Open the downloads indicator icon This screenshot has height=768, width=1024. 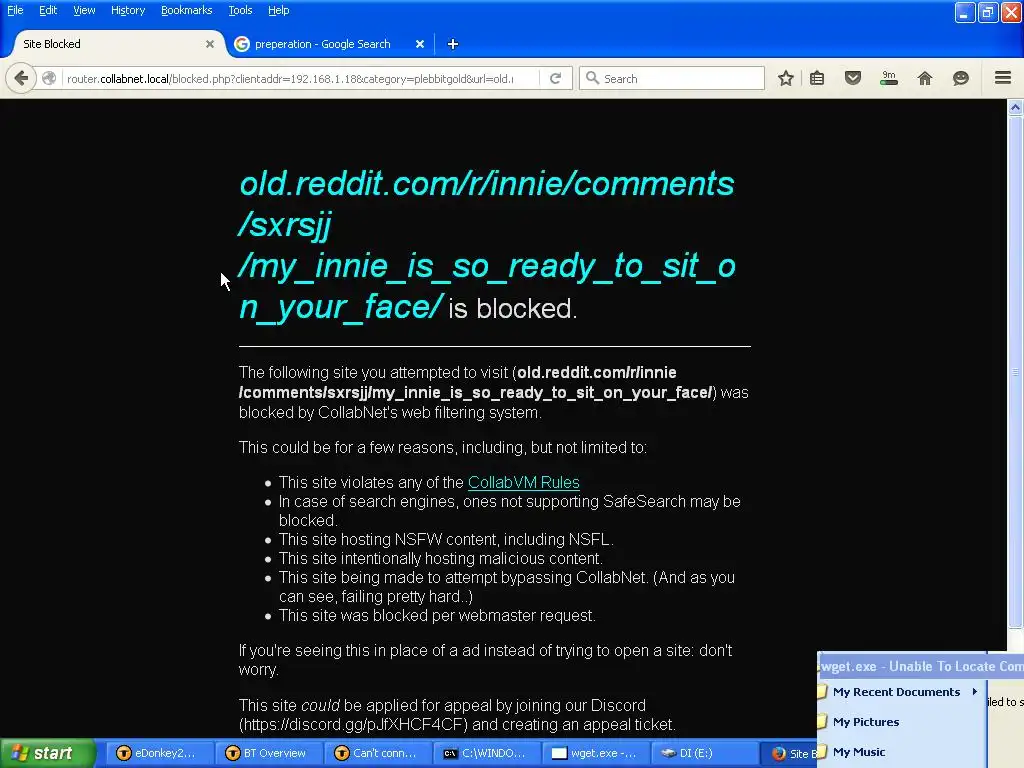889,78
